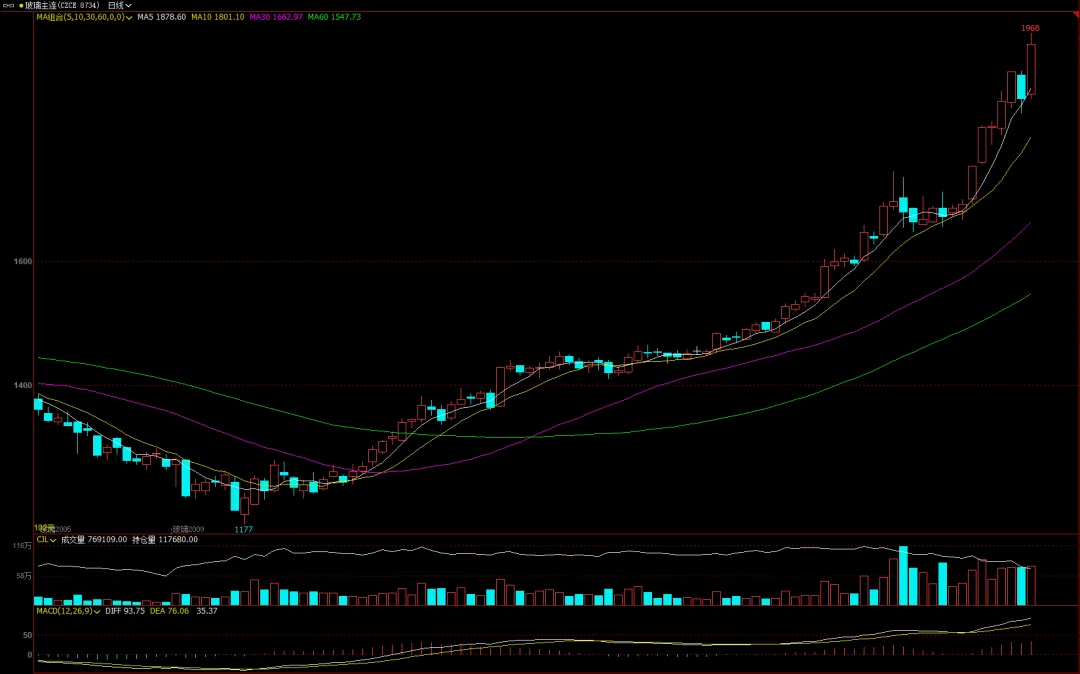Open the MACD(12,26,9) indicator dropdown
Screen dimensions: 1080x674
[x=97, y=611]
